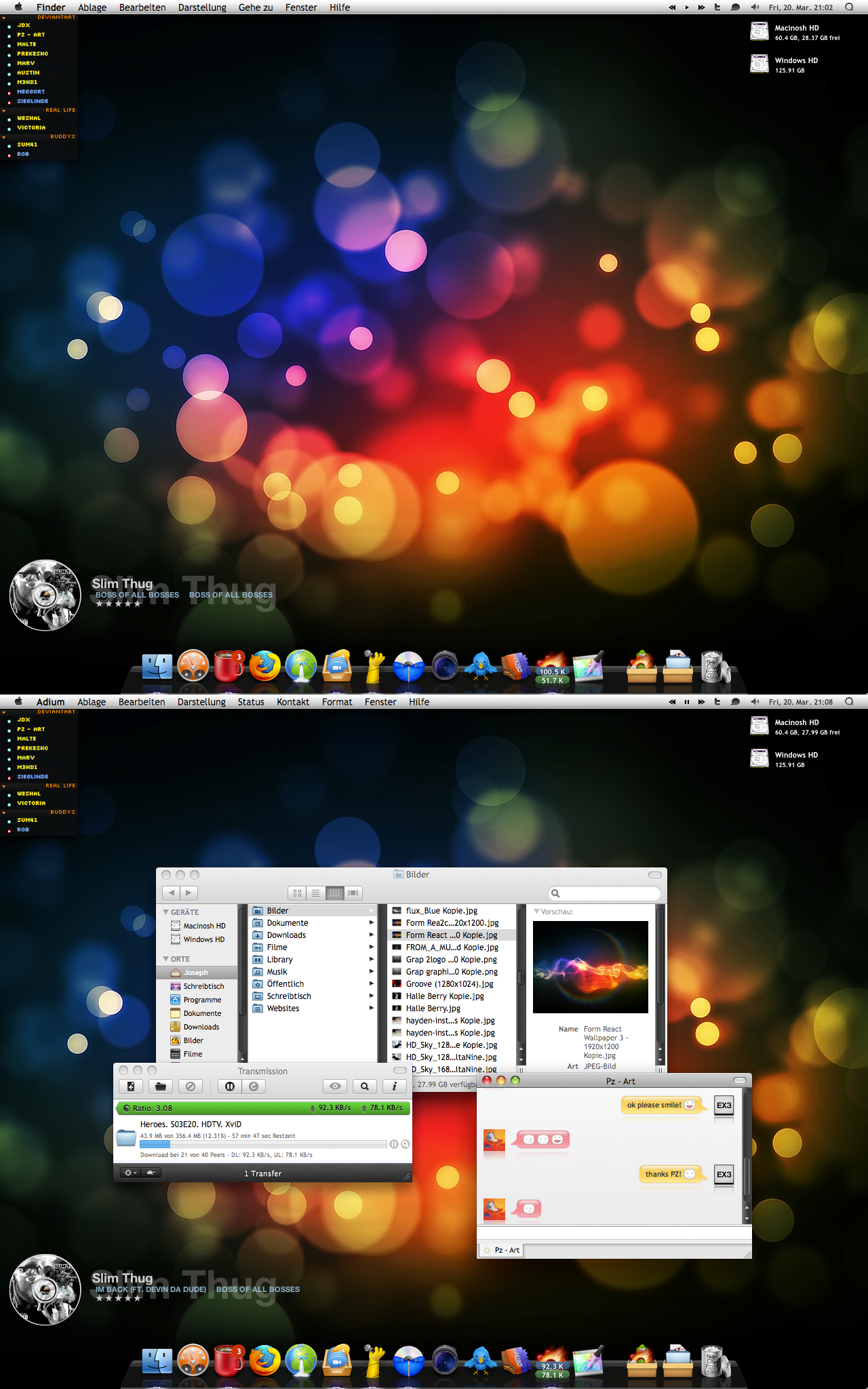This screenshot has width=868, height=1389.
Task: Select the Pz - Art chat tab
Action: tap(501, 1250)
